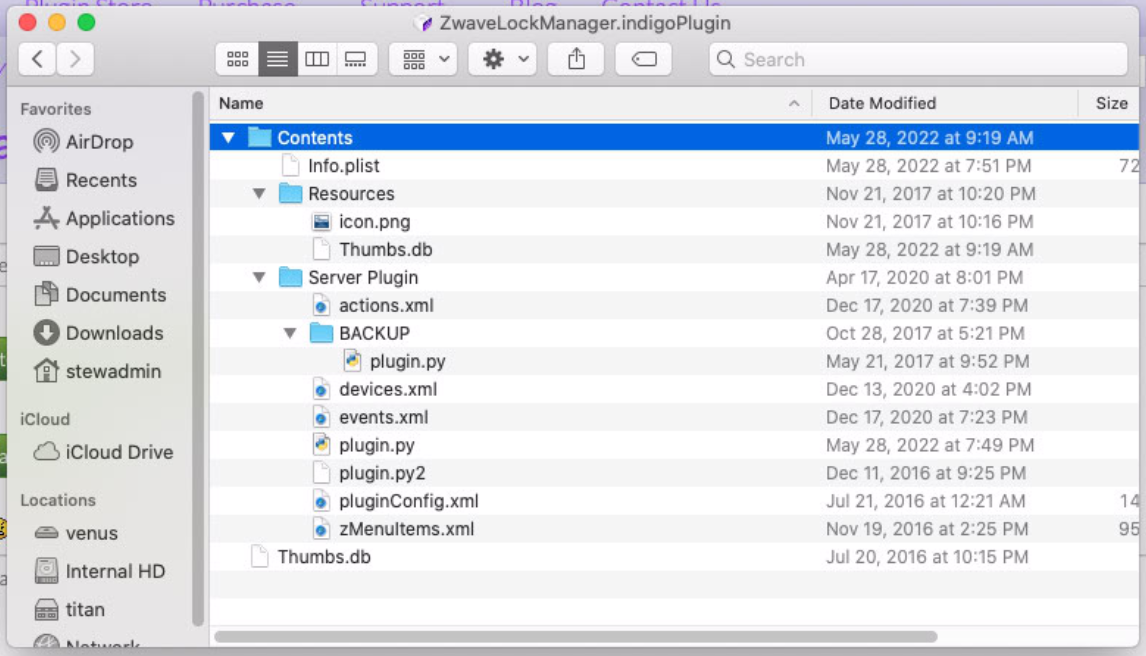Collapse the BACKUP folder
The width and height of the screenshot is (1146, 656).
point(290,333)
